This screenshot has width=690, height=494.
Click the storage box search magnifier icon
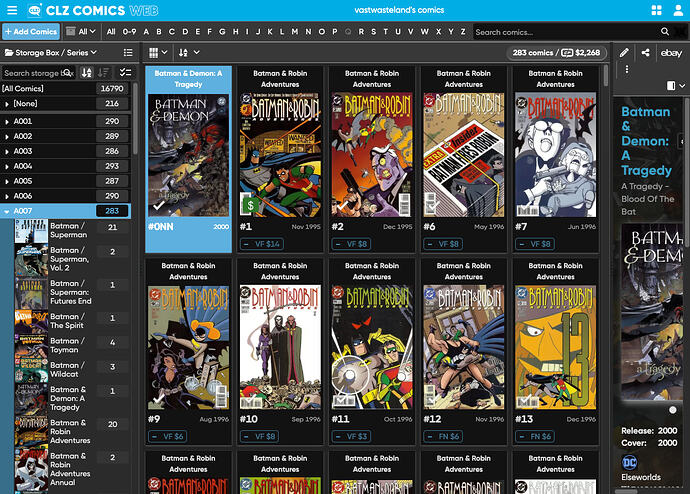(x=67, y=73)
